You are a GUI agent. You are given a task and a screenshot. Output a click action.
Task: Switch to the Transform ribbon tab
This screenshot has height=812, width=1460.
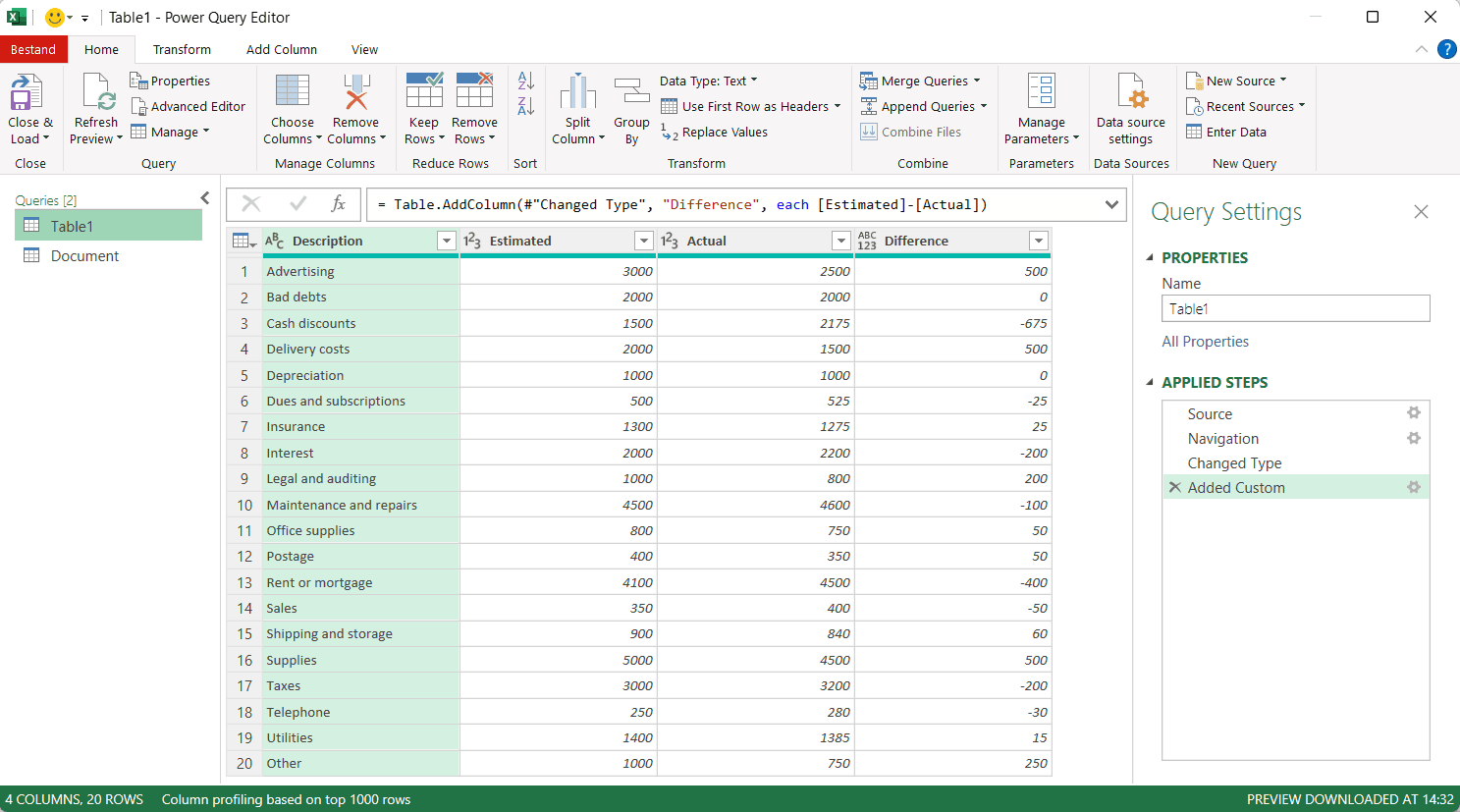[x=182, y=49]
